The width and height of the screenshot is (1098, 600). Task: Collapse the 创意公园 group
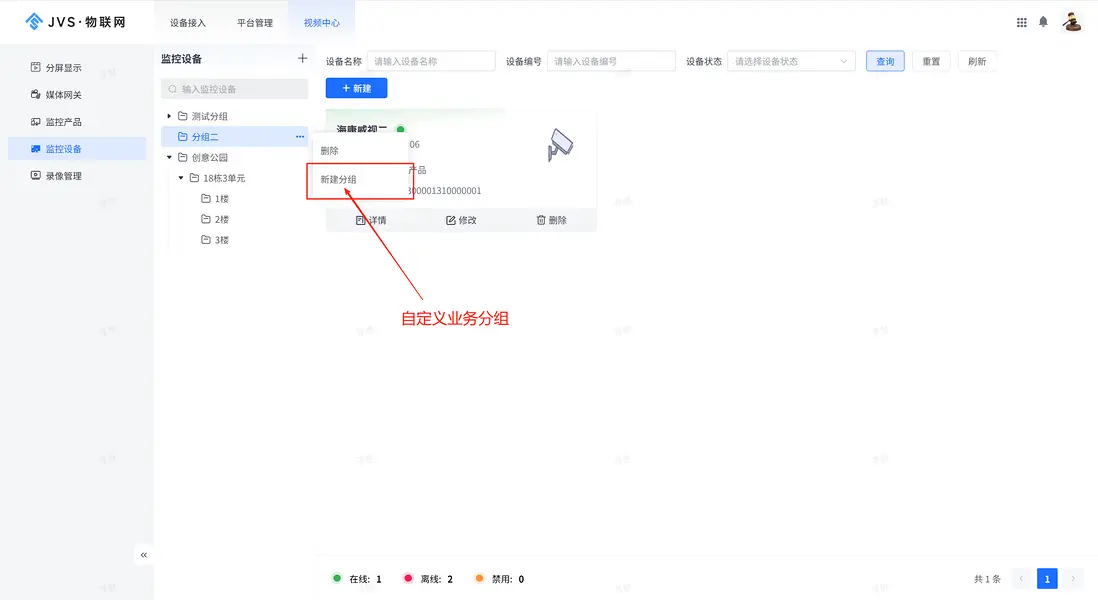(x=168, y=157)
